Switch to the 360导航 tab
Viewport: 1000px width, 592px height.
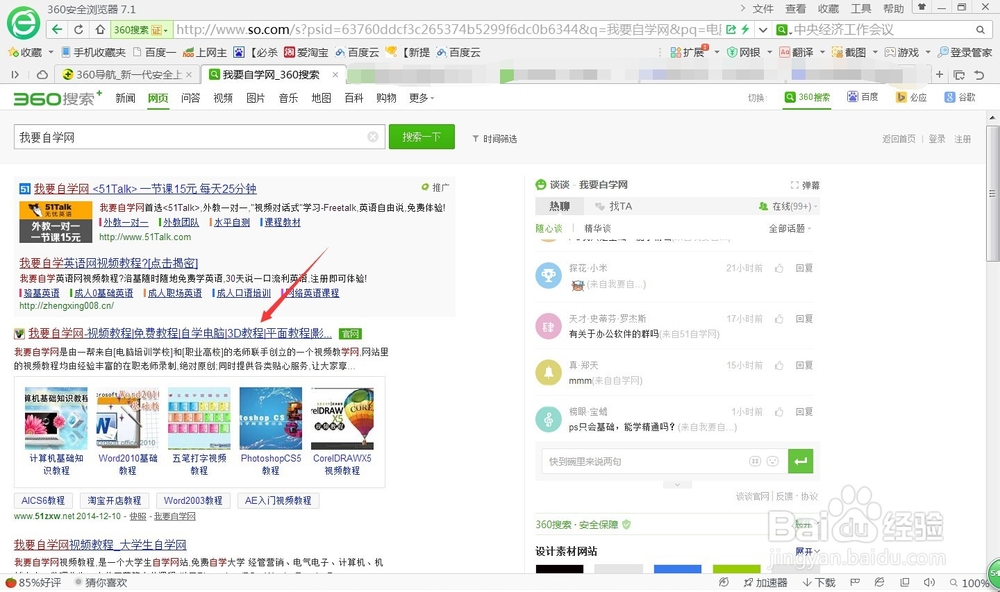tap(127, 75)
